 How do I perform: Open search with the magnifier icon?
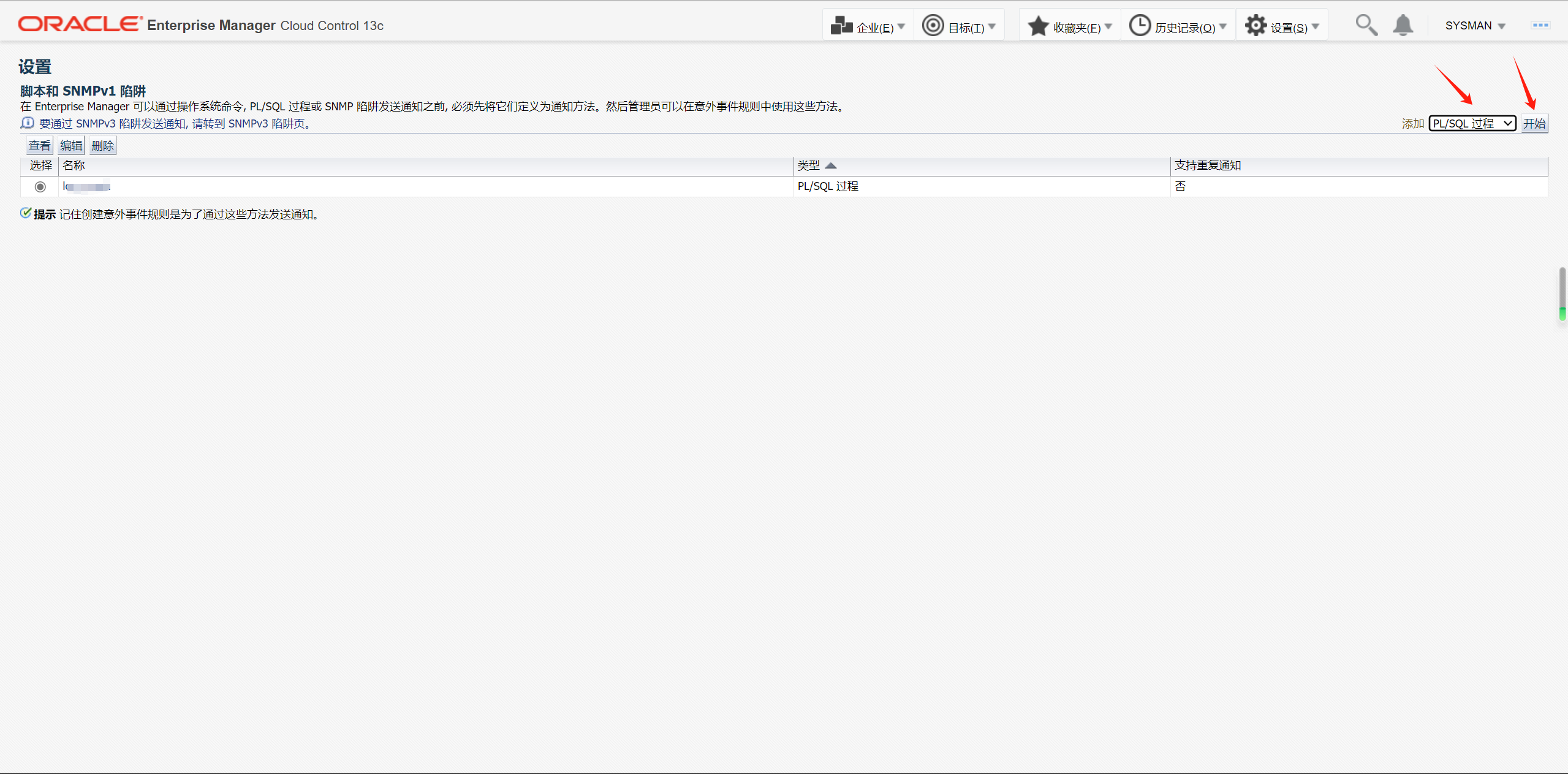pyautogui.click(x=1366, y=26)
